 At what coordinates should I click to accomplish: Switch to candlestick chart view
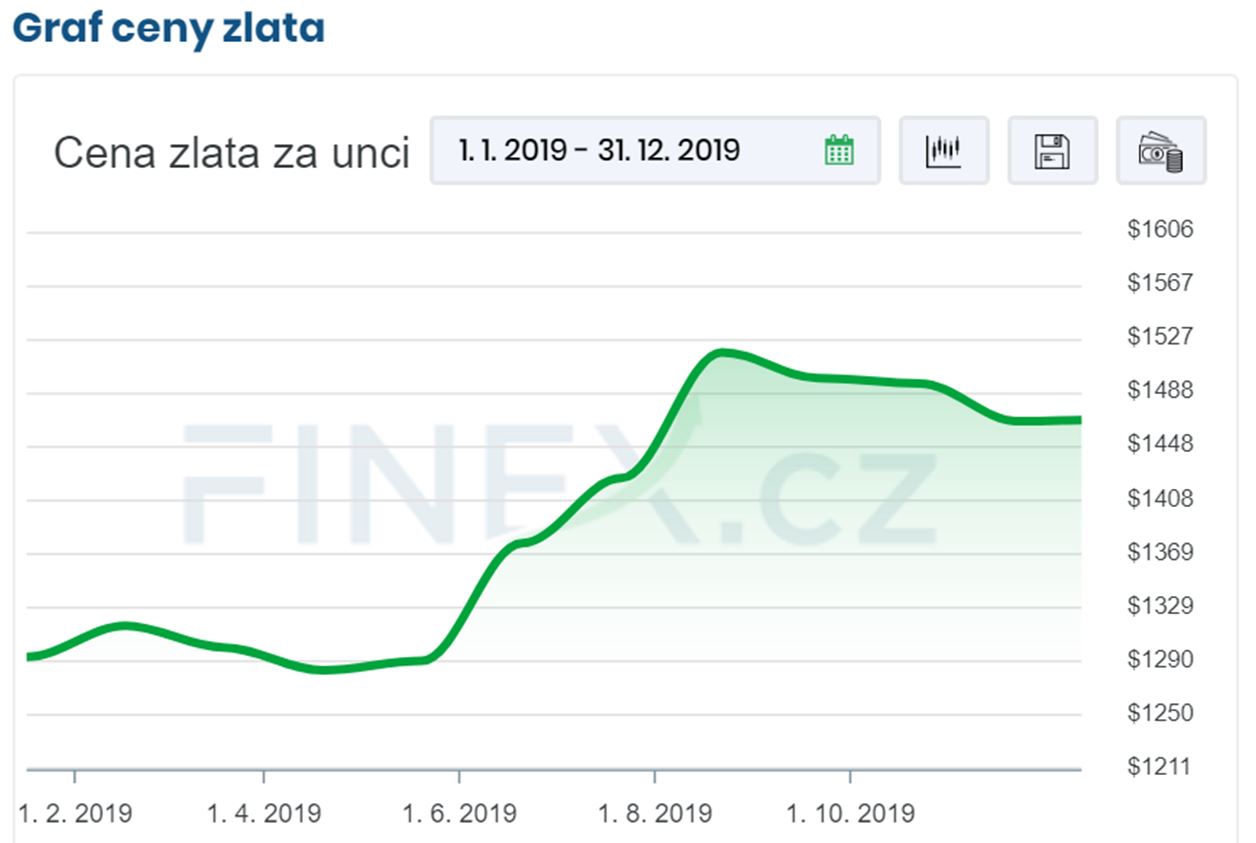(943, 151)
